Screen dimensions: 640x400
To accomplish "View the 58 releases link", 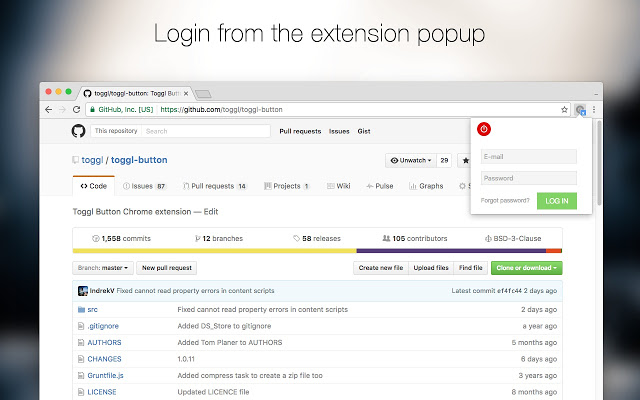I will pos(317,238).
